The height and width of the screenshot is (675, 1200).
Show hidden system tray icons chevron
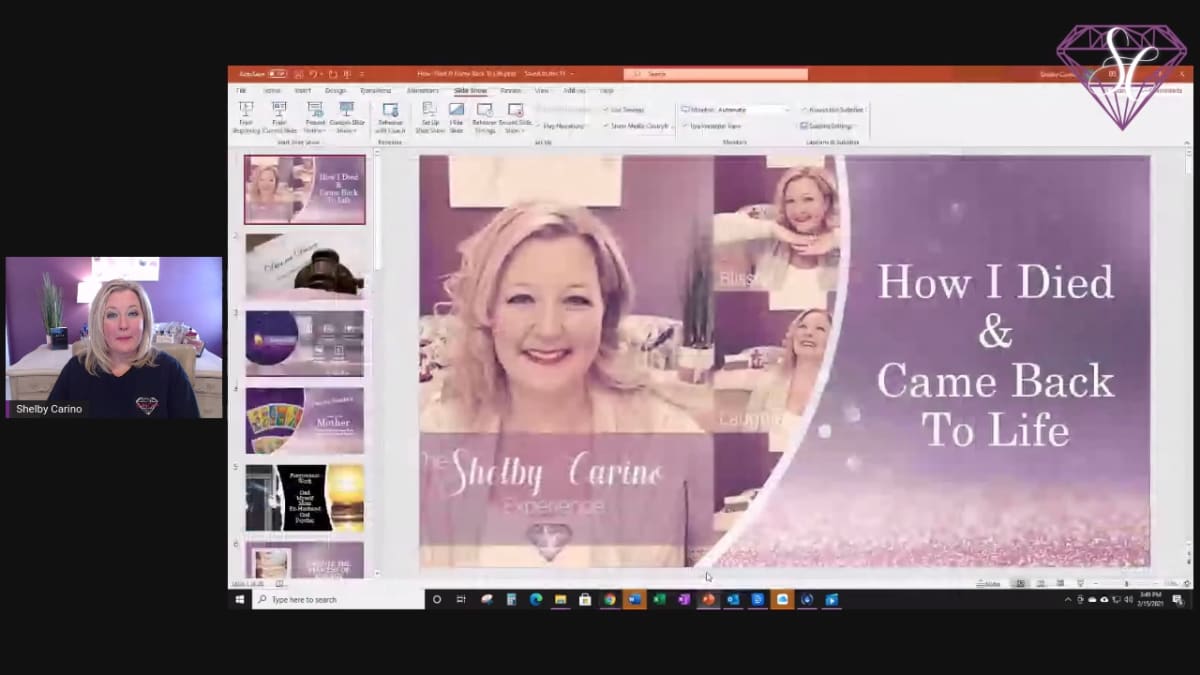point(1068,599)
